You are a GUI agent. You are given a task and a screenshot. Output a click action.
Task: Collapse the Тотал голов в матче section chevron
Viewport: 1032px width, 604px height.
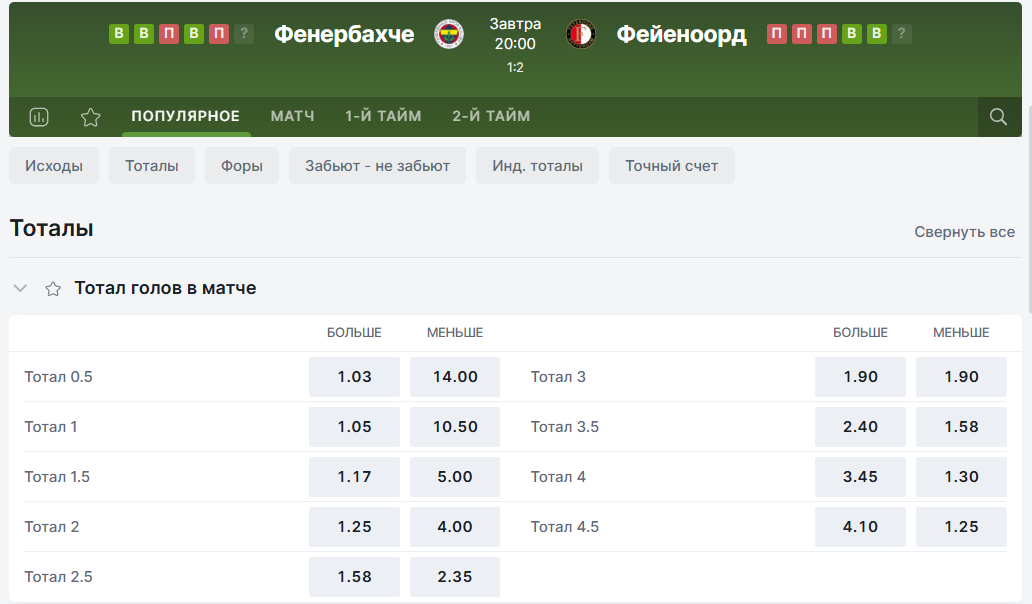point(20,288)
